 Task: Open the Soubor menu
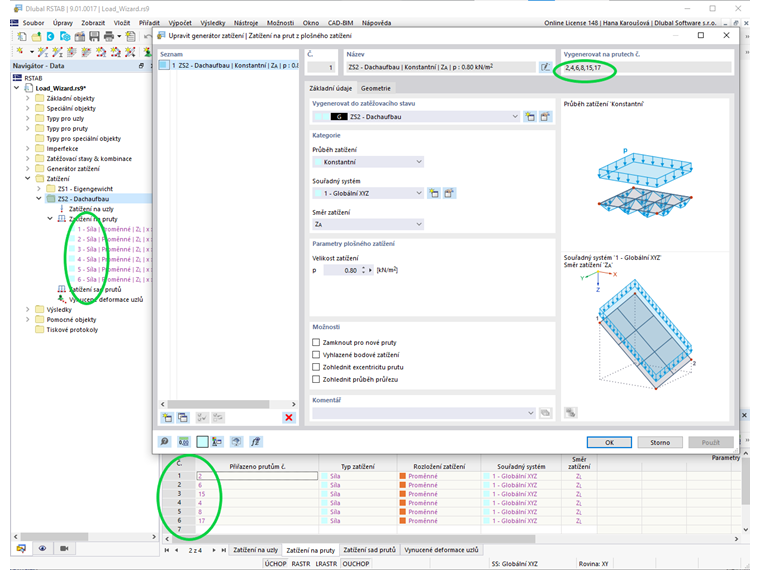[33, 23]
